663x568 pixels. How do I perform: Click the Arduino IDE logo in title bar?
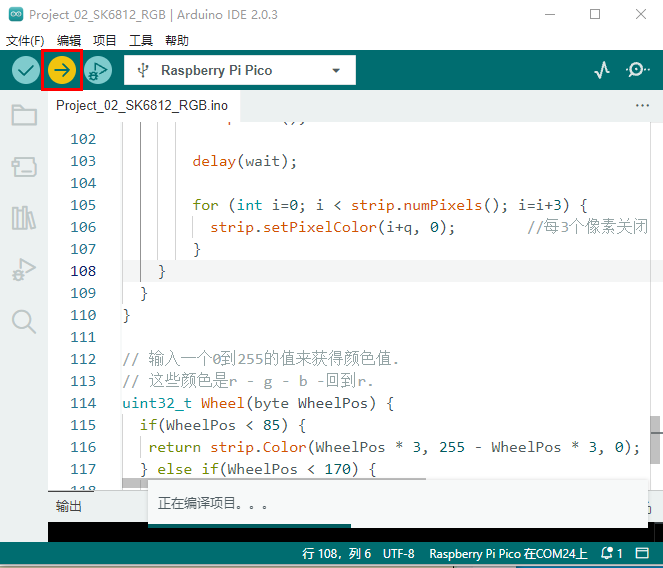[x=16, y=14]
